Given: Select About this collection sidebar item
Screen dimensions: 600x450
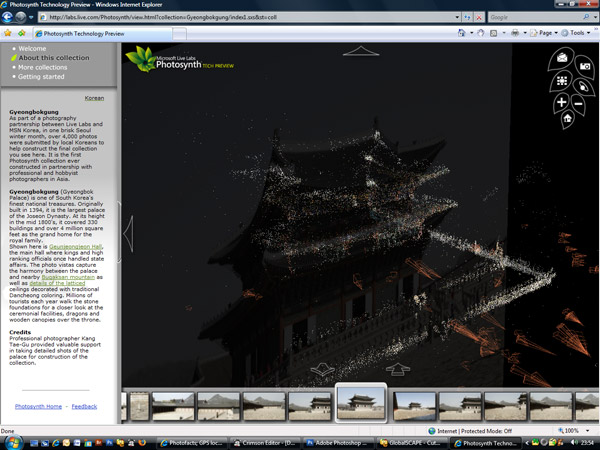Looking at the screenshot, I should point(54,58).
